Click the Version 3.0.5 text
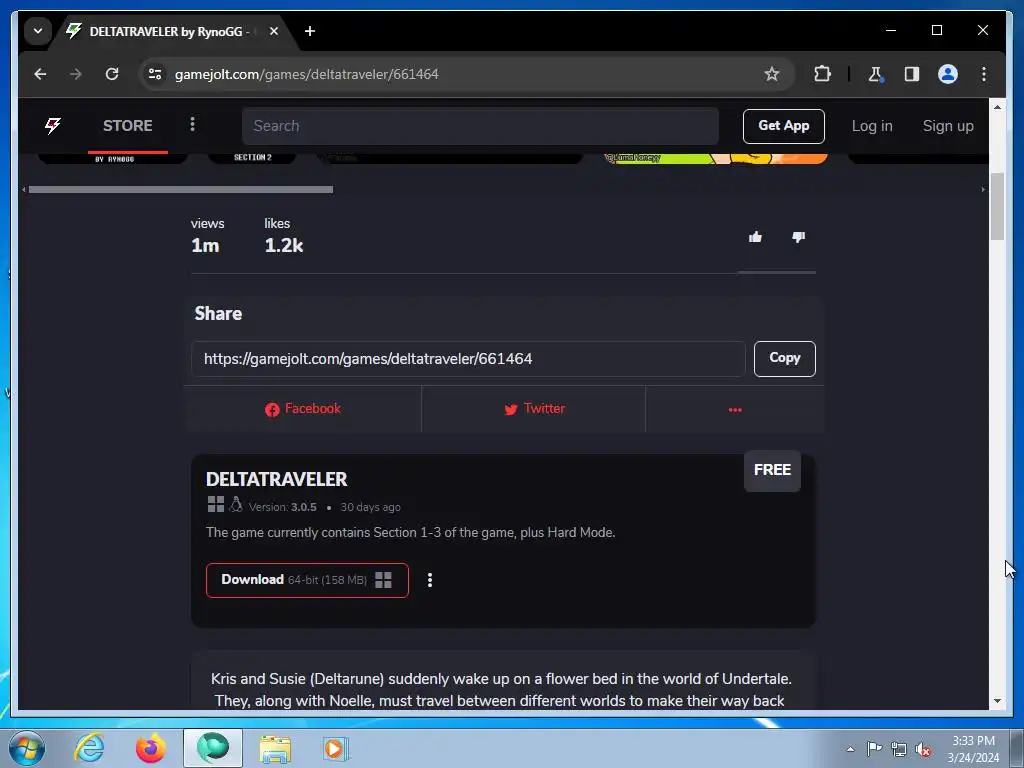1024x768 pixels. click(282, 507)
